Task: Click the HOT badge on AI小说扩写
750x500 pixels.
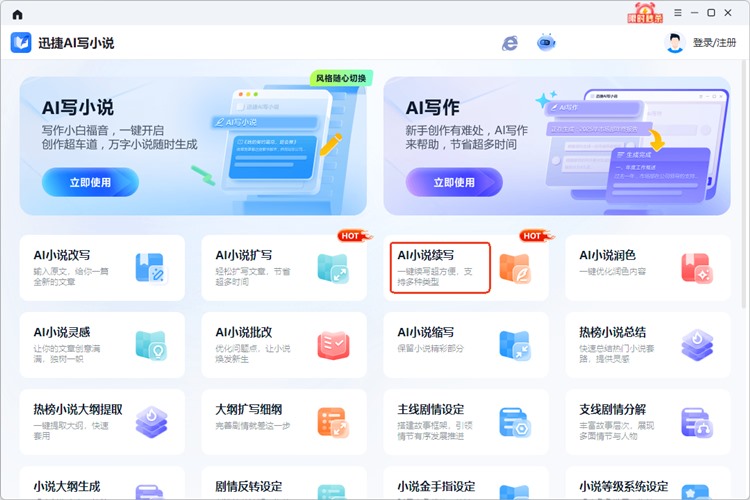Action: pos(354,235)
